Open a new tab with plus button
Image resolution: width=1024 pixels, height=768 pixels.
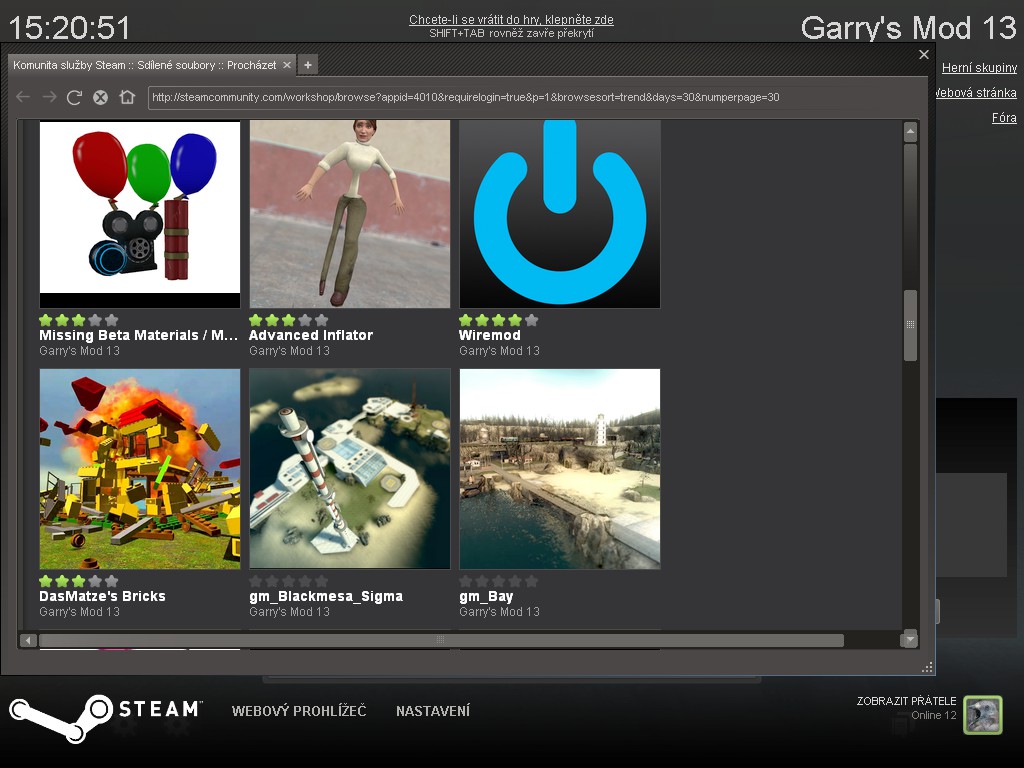(x=308, y=65)
